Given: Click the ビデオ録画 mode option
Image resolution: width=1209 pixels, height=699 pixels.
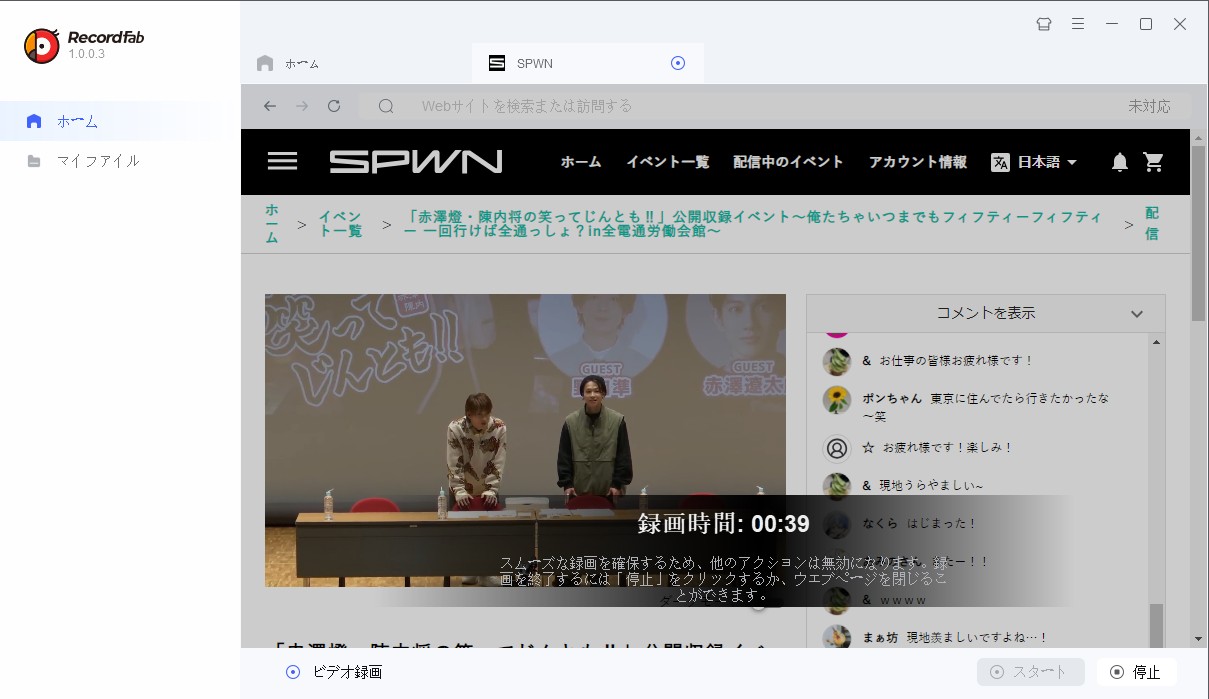Looking at the screenshot, I should [334, 672].
